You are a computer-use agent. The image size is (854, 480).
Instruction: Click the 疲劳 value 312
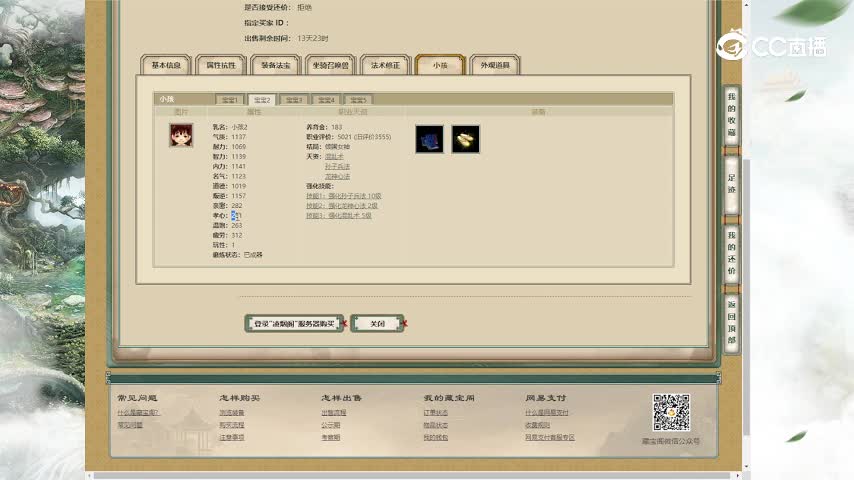coord(237,235)
